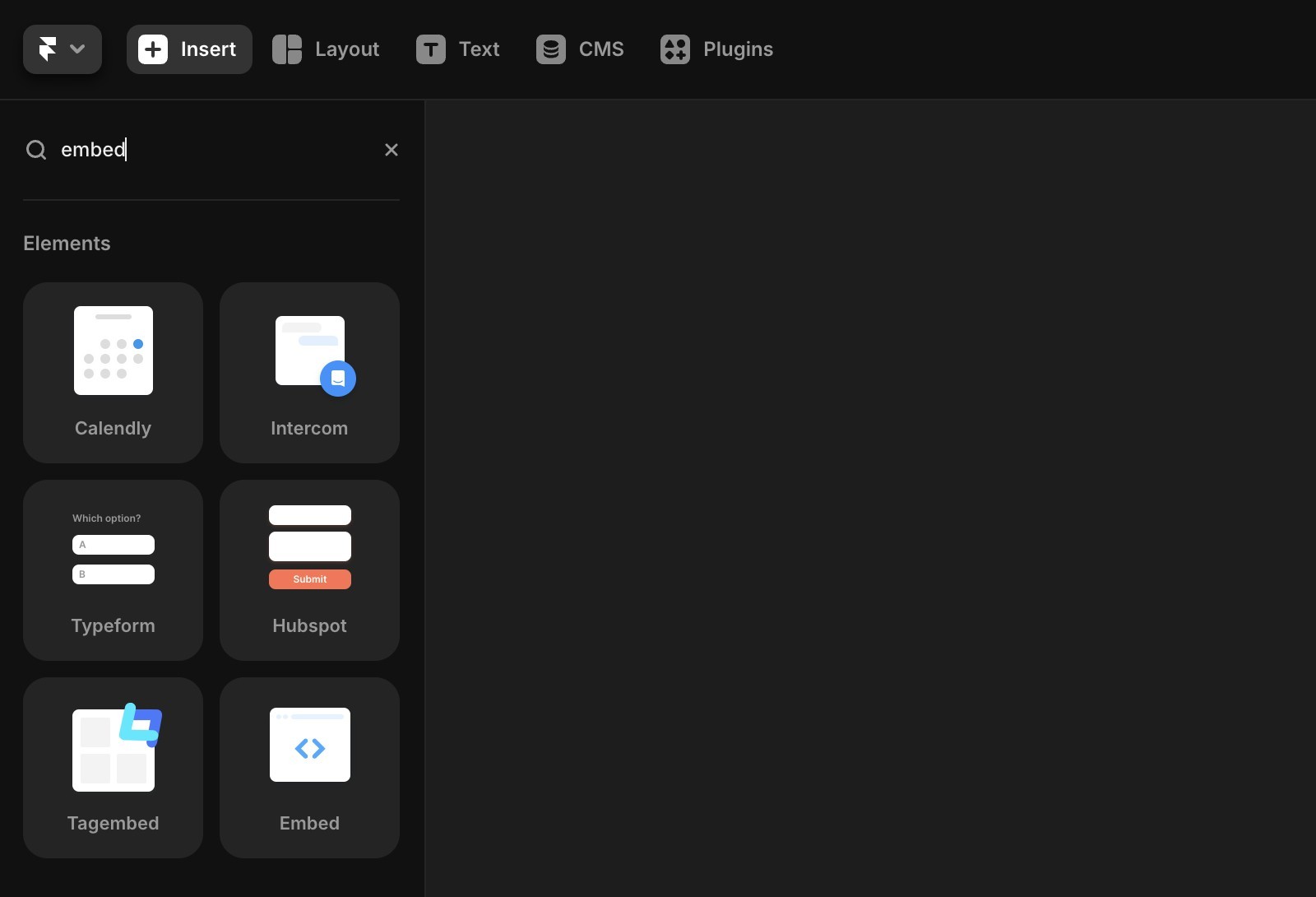Open the CMS panel icon
This screenshot has height=897, width=1316.
(549, 49)
